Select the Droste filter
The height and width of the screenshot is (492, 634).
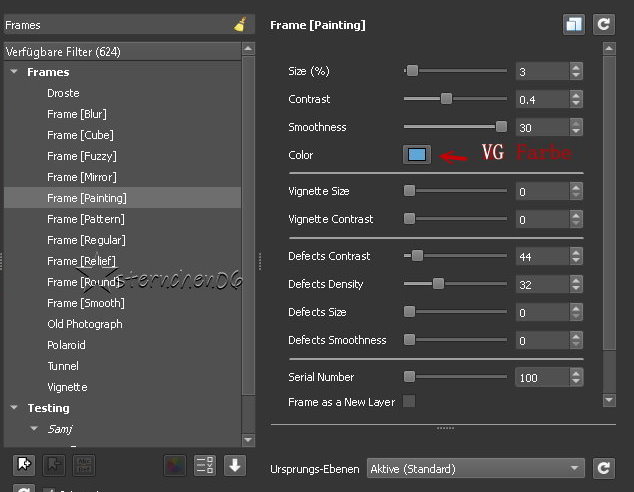(x=63, y=93)
